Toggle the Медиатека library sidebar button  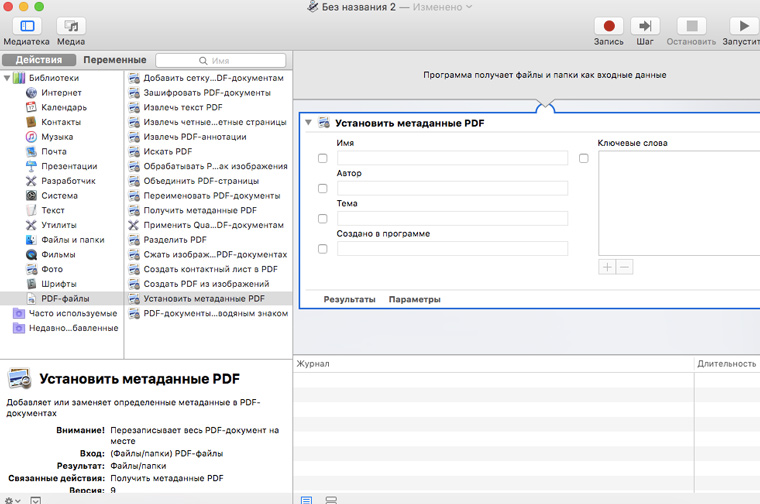coord(27,26)
